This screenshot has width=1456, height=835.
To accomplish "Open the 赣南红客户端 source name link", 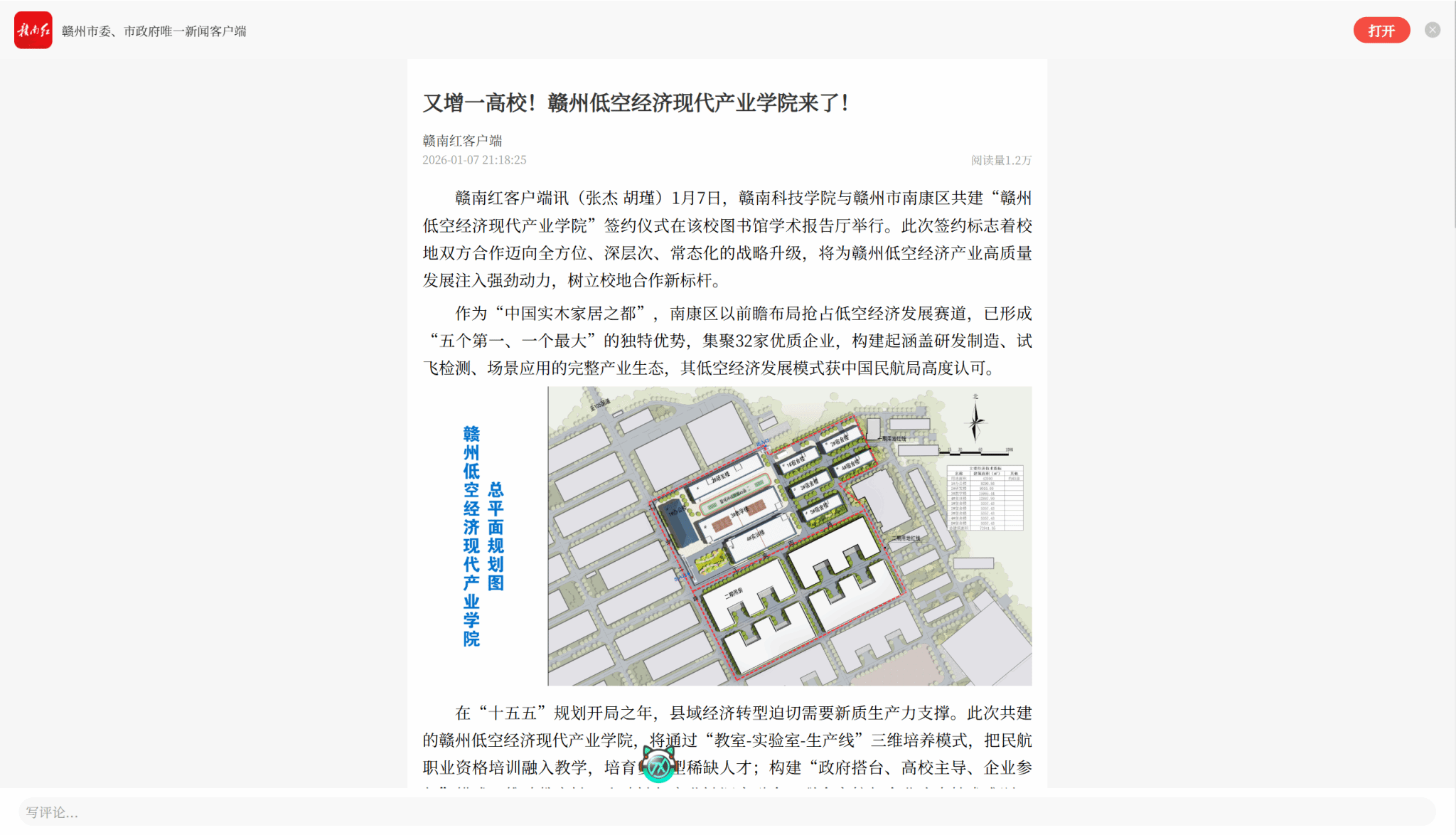I will click(x=462, y=141).
